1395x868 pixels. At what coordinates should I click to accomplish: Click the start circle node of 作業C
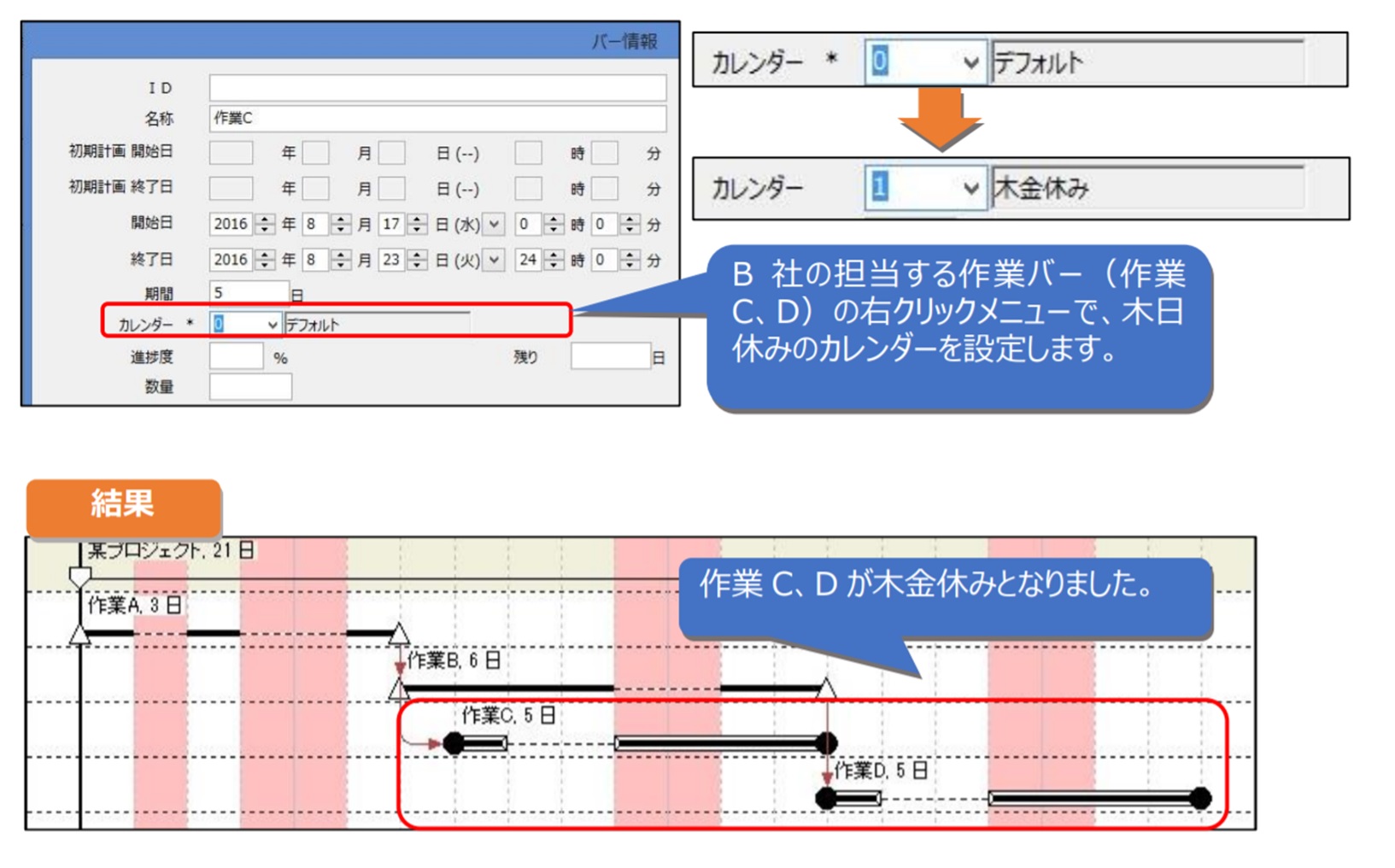point(454,743)
